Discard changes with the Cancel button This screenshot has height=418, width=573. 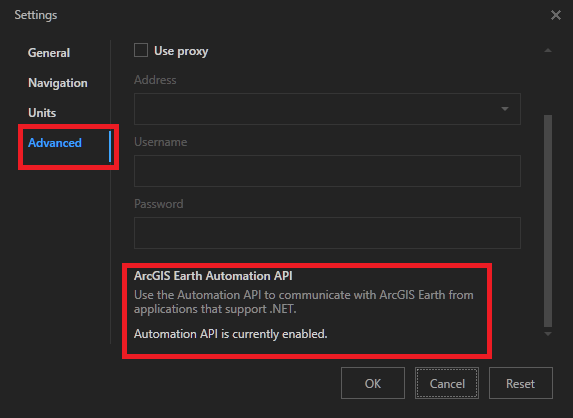[447, 383]
